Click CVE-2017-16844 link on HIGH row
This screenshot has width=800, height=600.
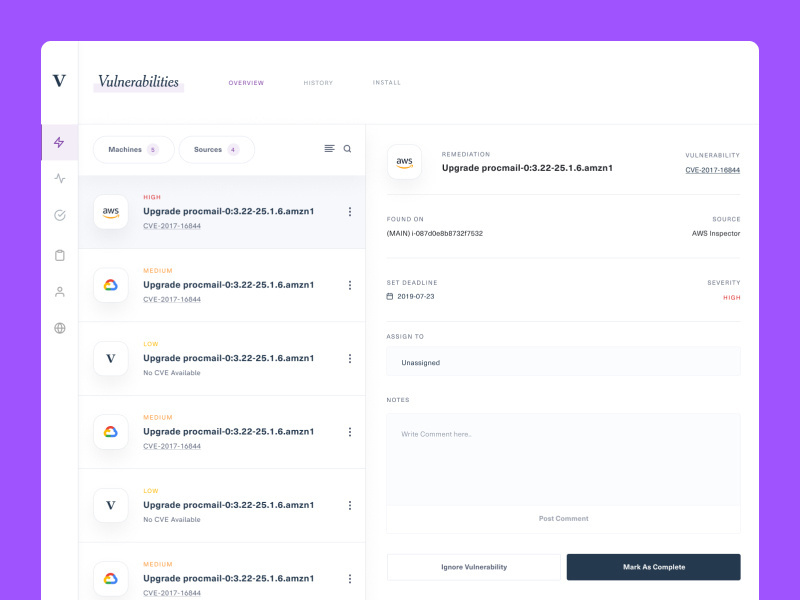pos(172,226)
